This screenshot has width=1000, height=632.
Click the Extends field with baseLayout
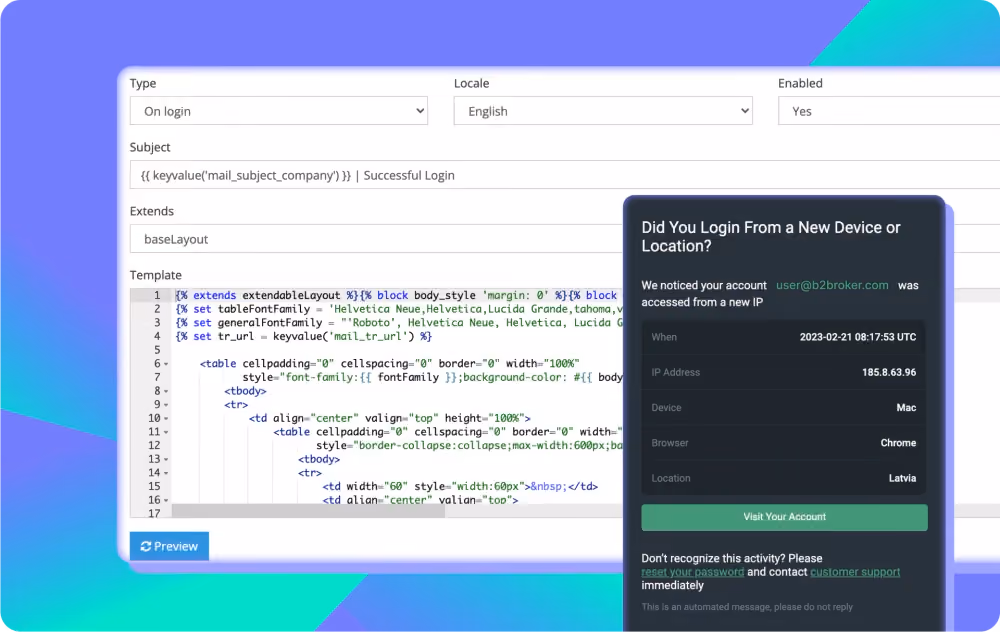[376, 239]
